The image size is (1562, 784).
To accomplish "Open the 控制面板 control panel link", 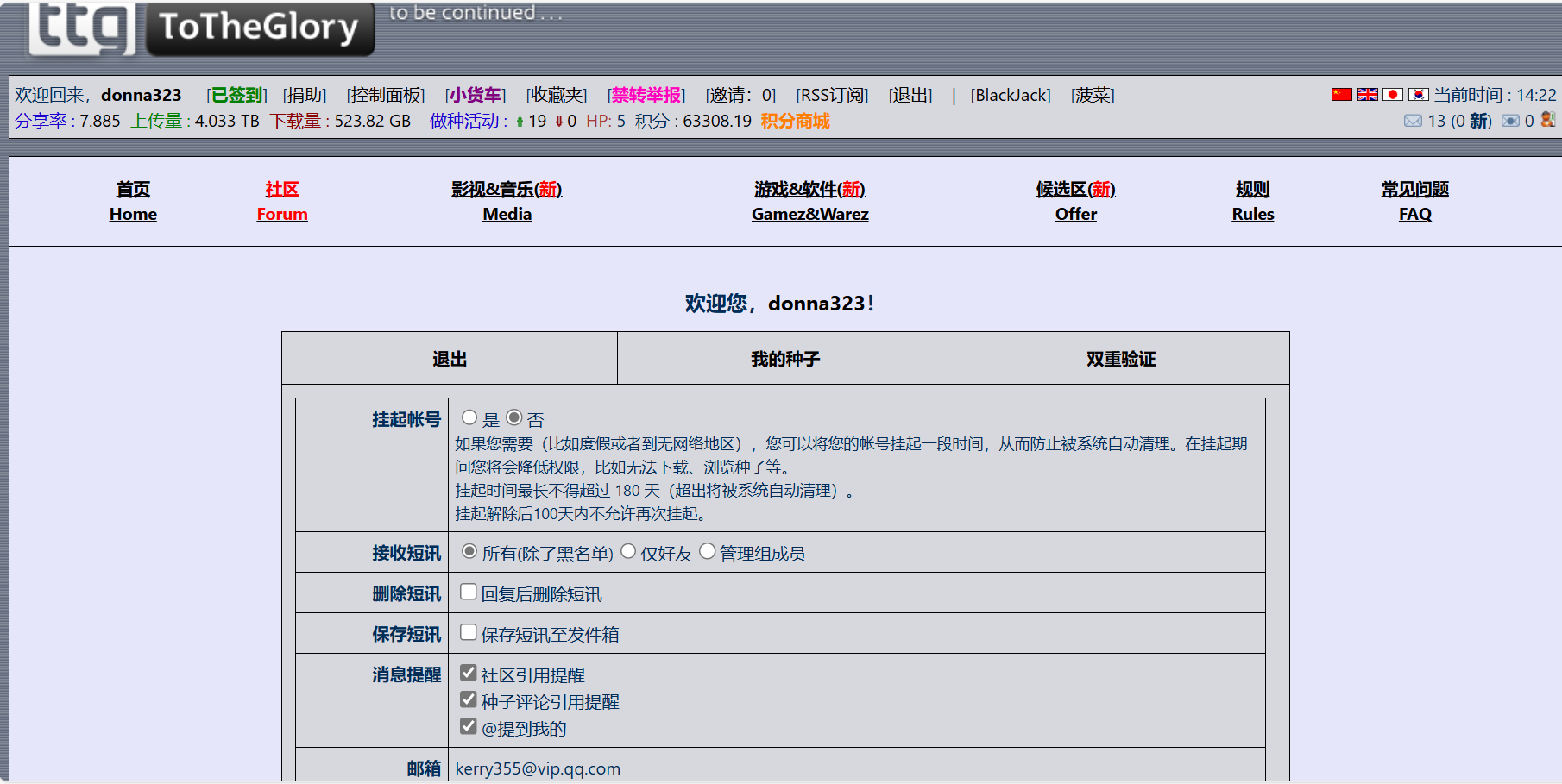I will (x=386, y=96).
